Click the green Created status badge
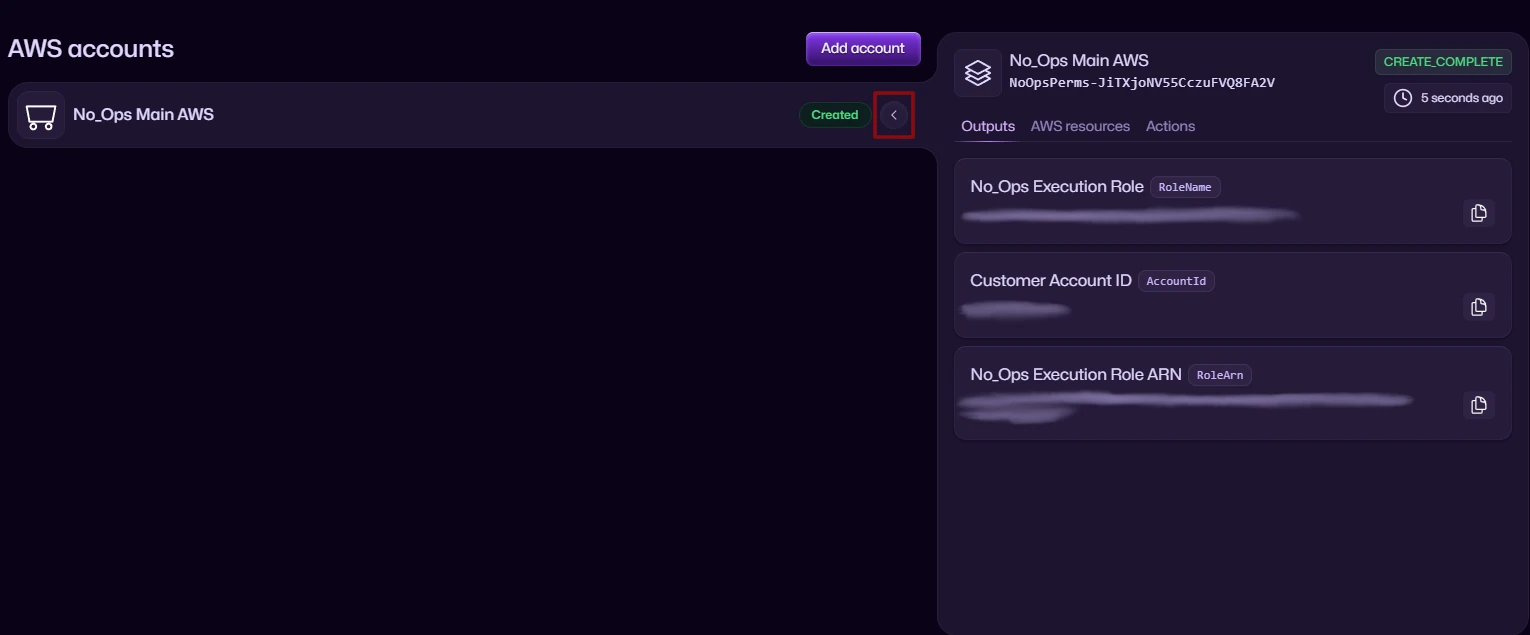 click(x=834, y=115)
